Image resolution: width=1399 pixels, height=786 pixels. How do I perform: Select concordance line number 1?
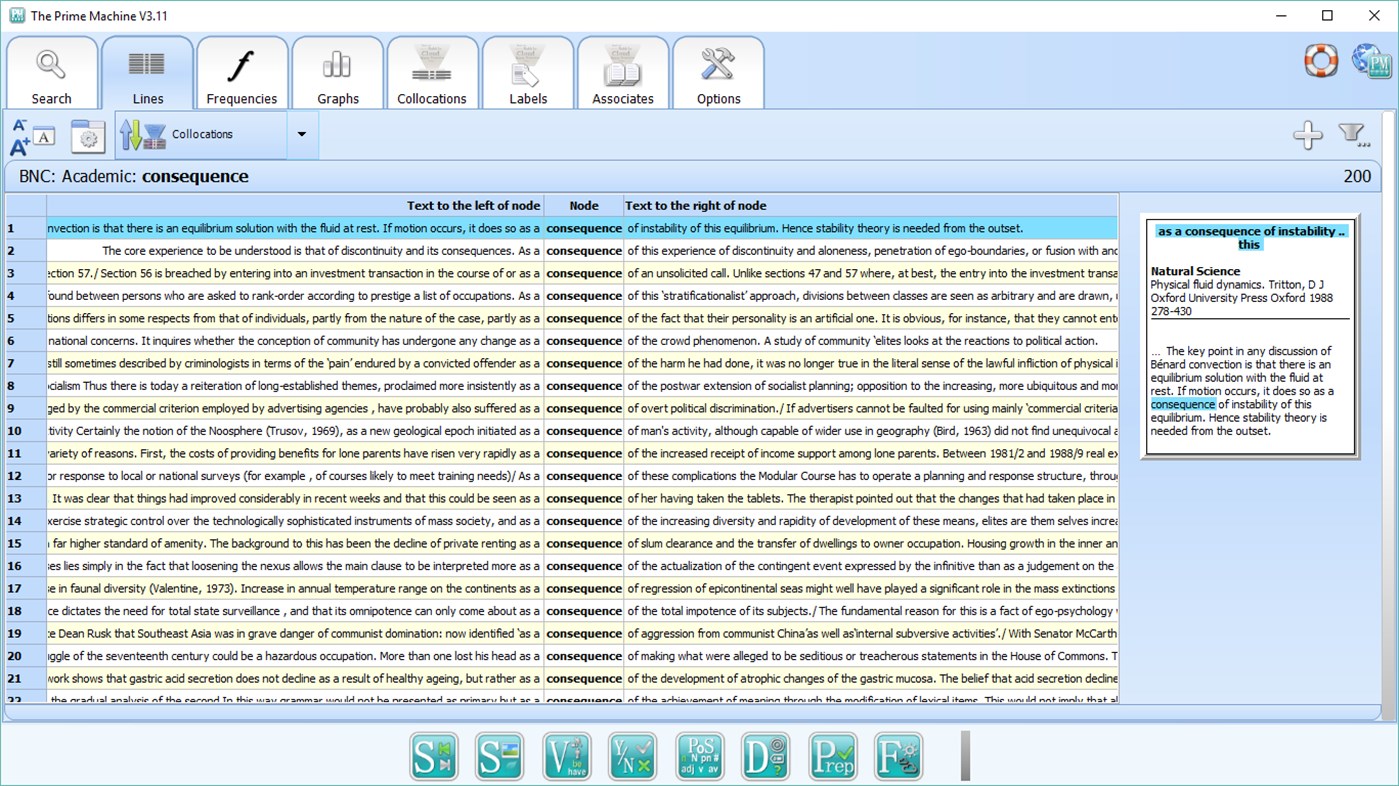[x=26, y=228]
